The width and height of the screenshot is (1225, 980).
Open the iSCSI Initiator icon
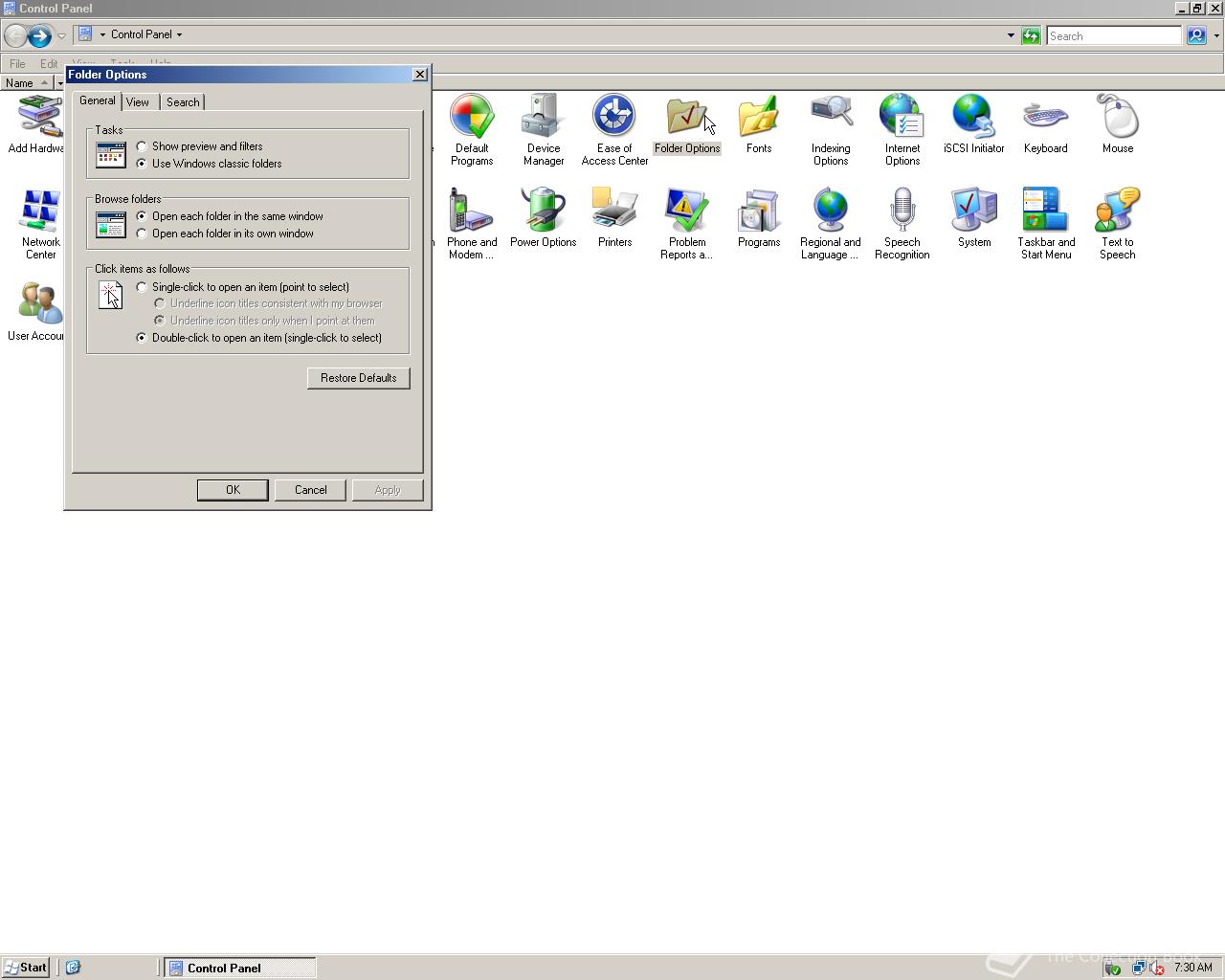(x=974, y=124)
